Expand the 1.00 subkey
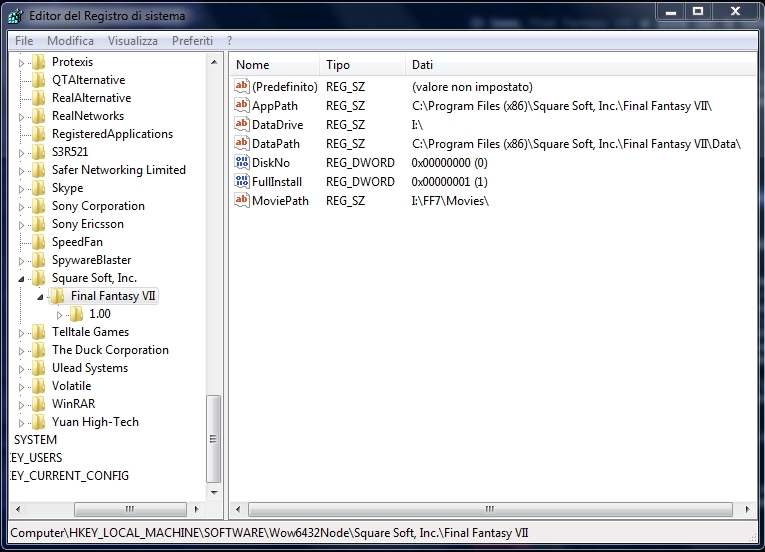The image size is (765, 552). point(59,315)
